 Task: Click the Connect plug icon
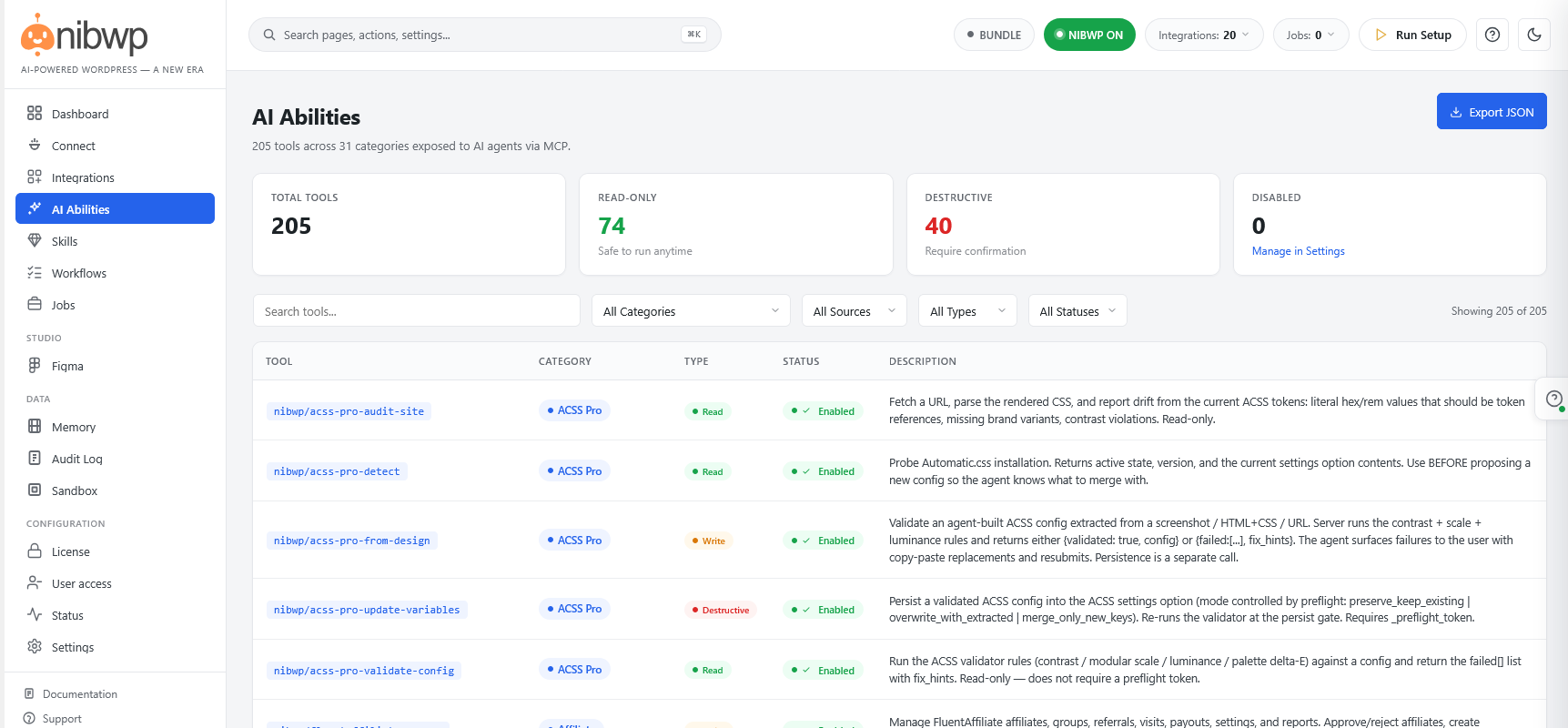click(35, 145)
